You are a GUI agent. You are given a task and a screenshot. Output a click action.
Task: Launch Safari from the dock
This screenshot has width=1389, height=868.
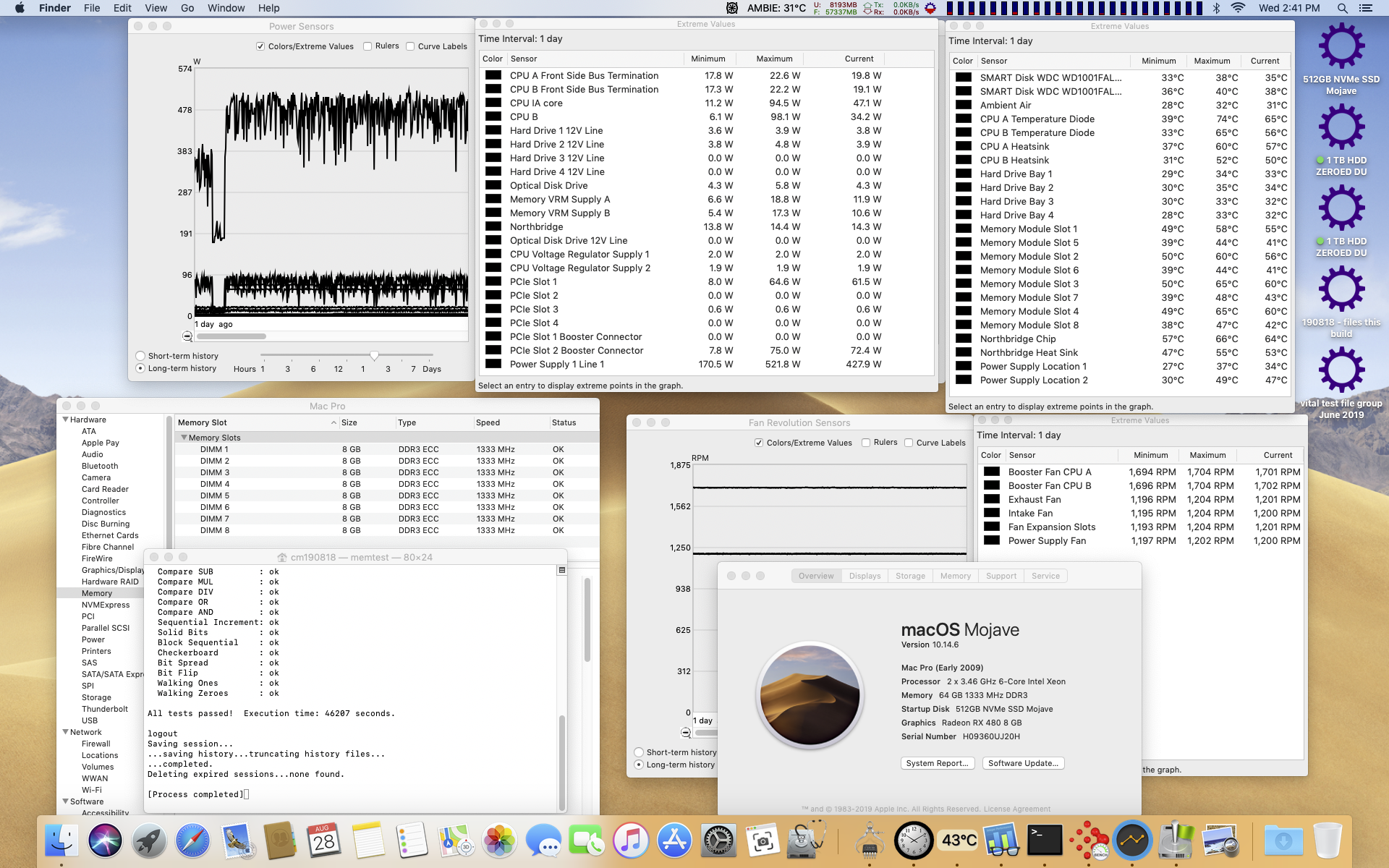[x=193, y=841]
